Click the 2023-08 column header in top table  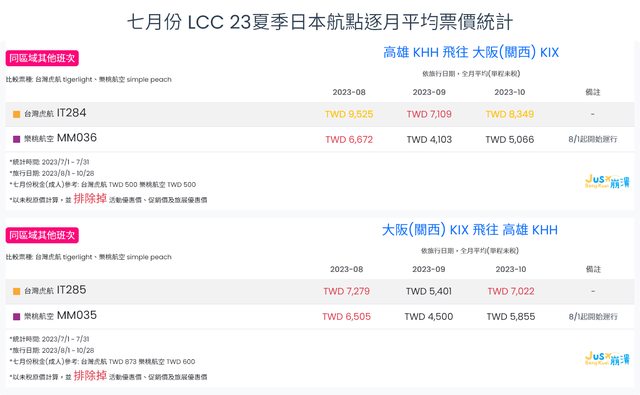(x=349, y=92)
